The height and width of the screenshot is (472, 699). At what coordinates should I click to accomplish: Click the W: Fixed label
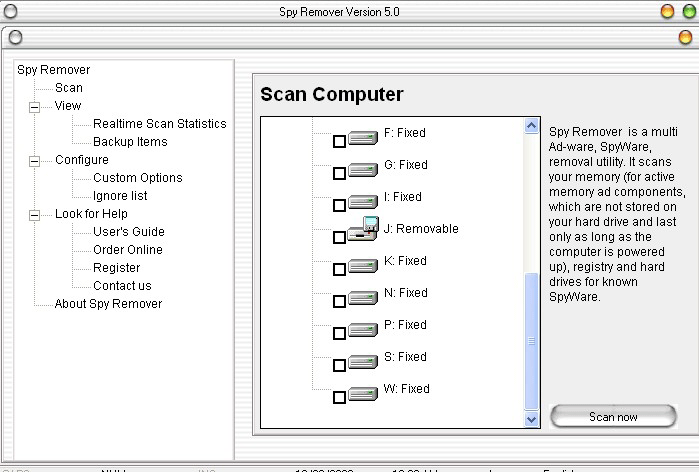[x=407, y=389]
